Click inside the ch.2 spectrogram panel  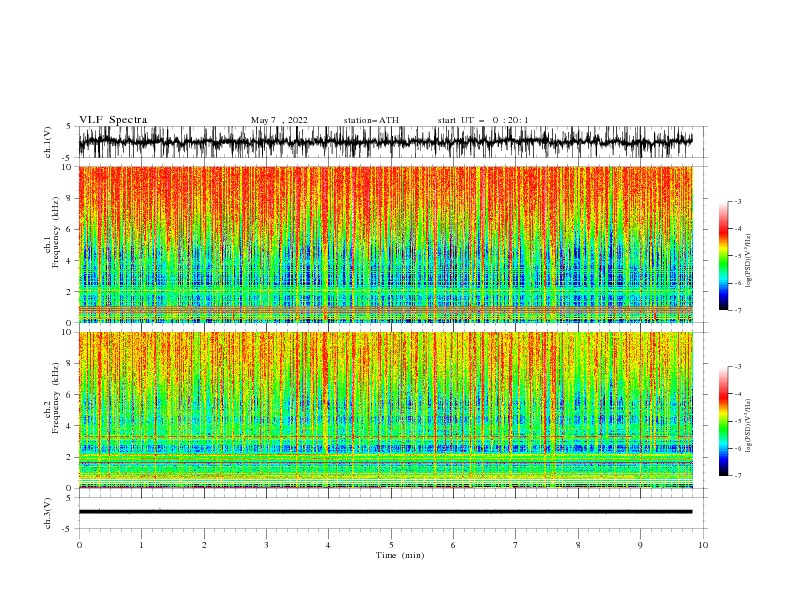coord(386,410)
